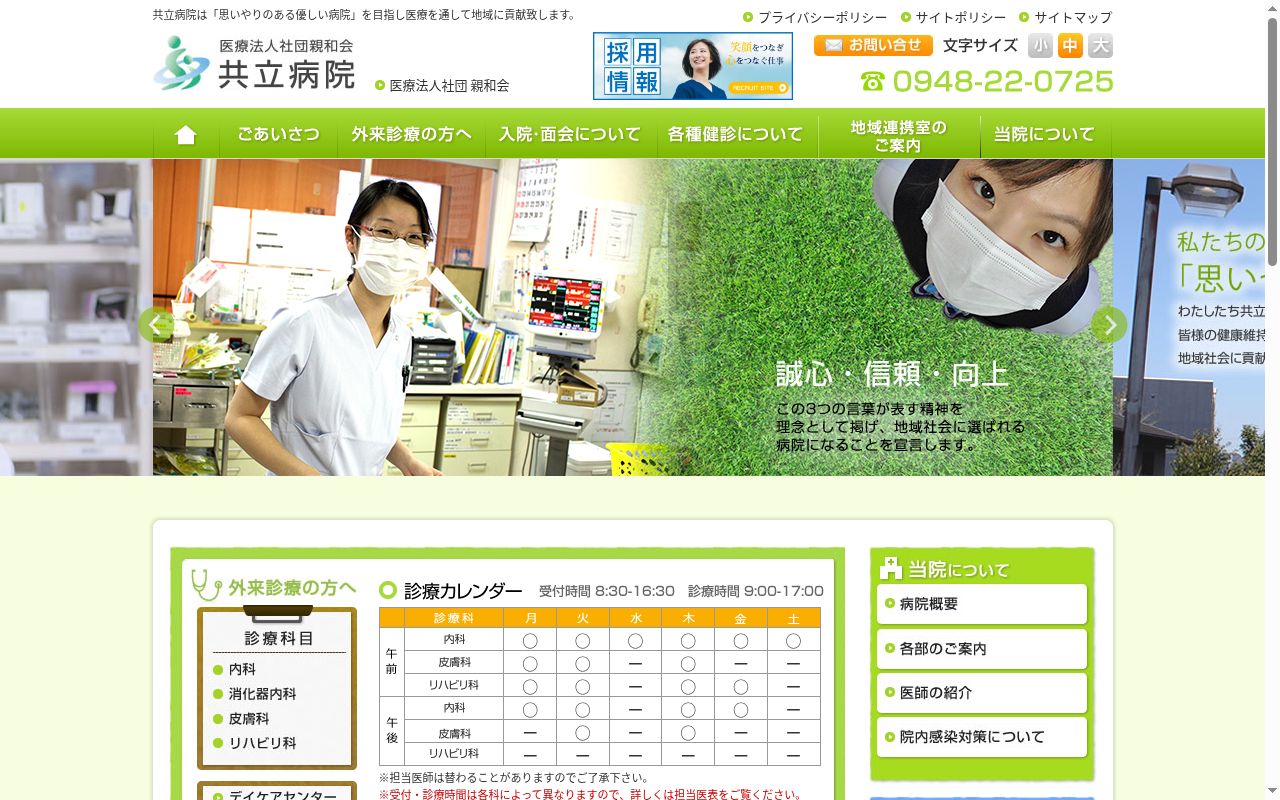The width and height of the screenshot is (1280, 800).
Task: Open the ごあいさつ menu item
Action: [x=279, y=134]
